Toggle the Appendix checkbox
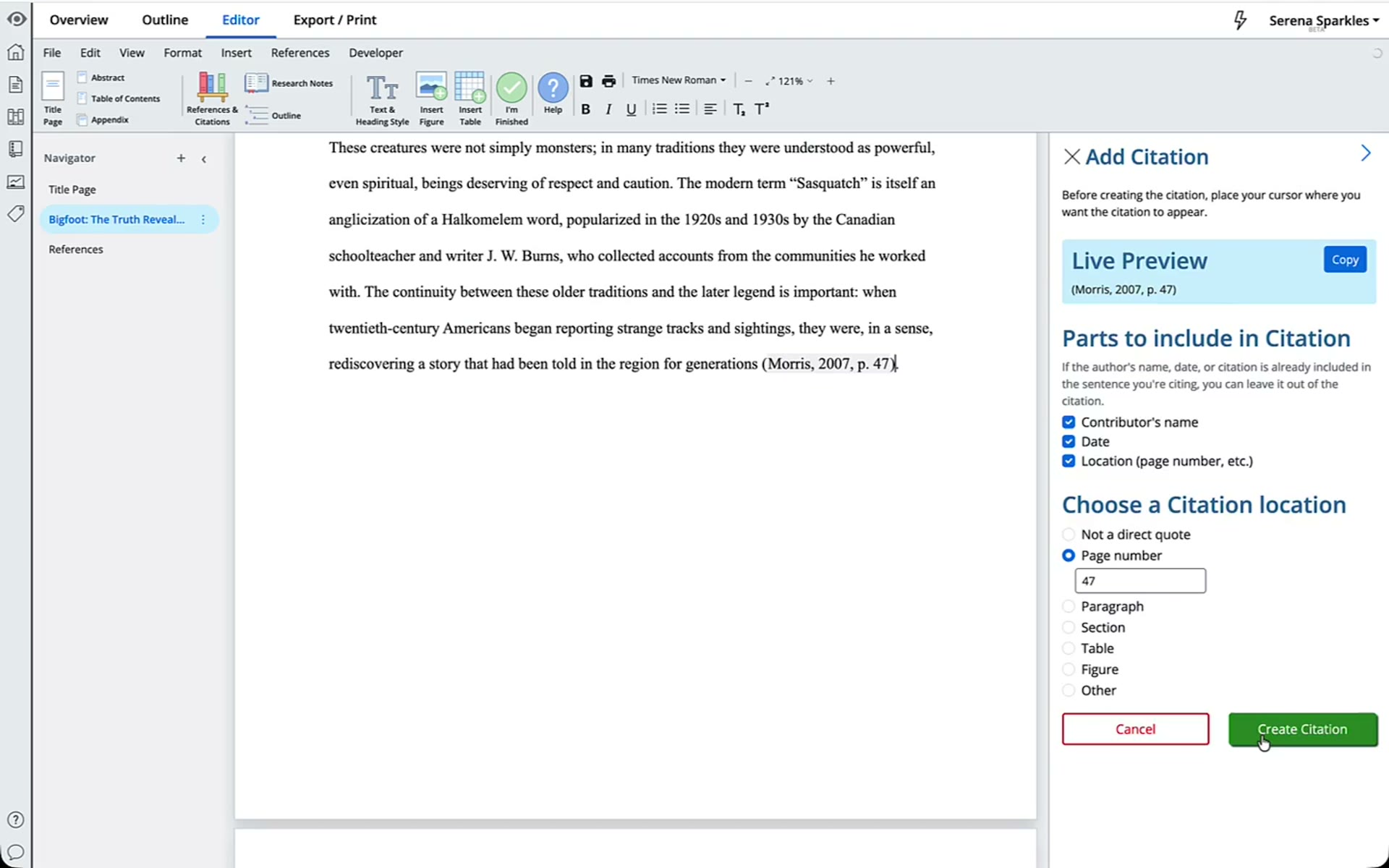This screenshot has height=868, width=1389. point(82,119)
